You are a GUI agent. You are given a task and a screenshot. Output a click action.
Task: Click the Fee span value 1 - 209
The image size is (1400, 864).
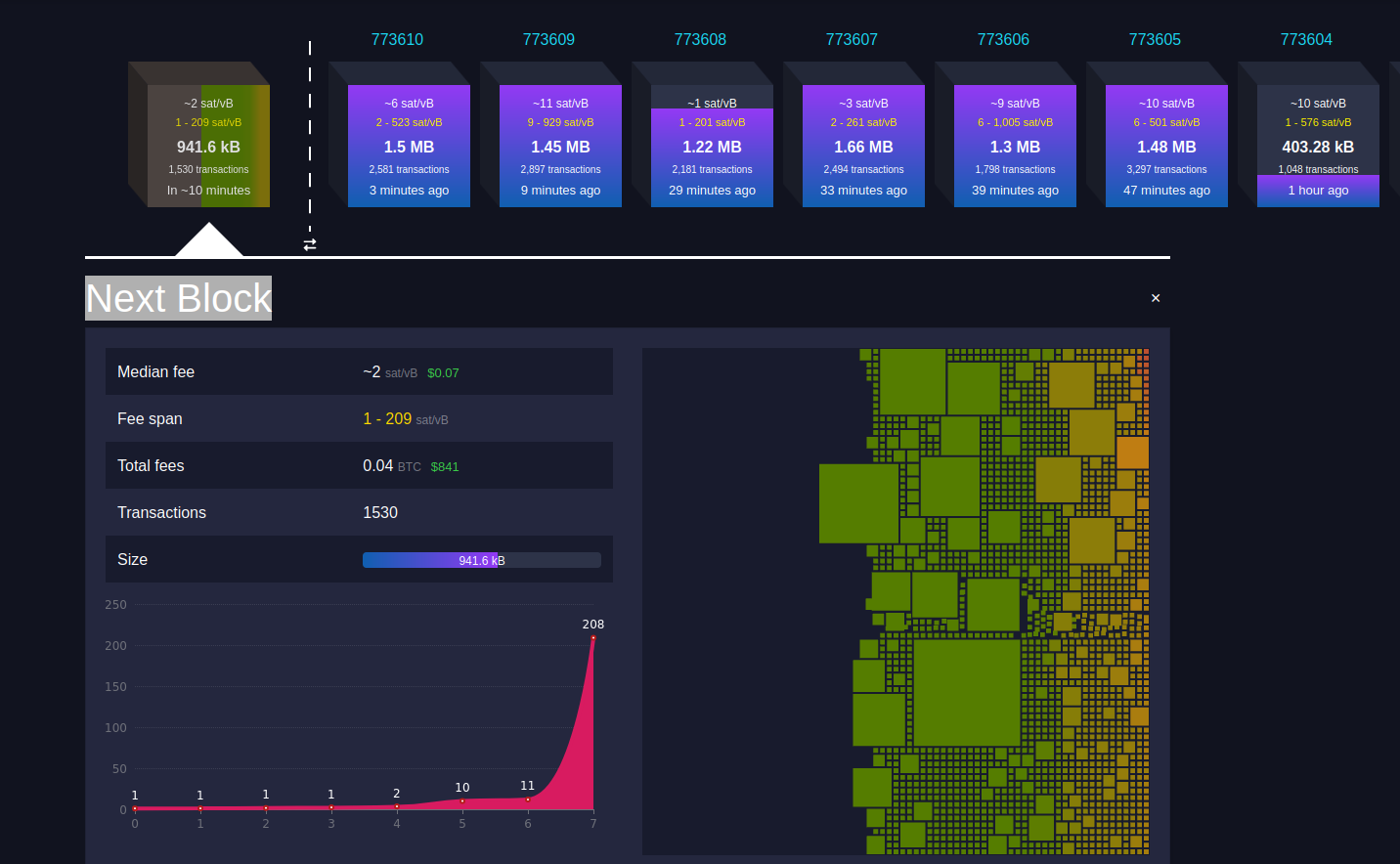(387, 418)
